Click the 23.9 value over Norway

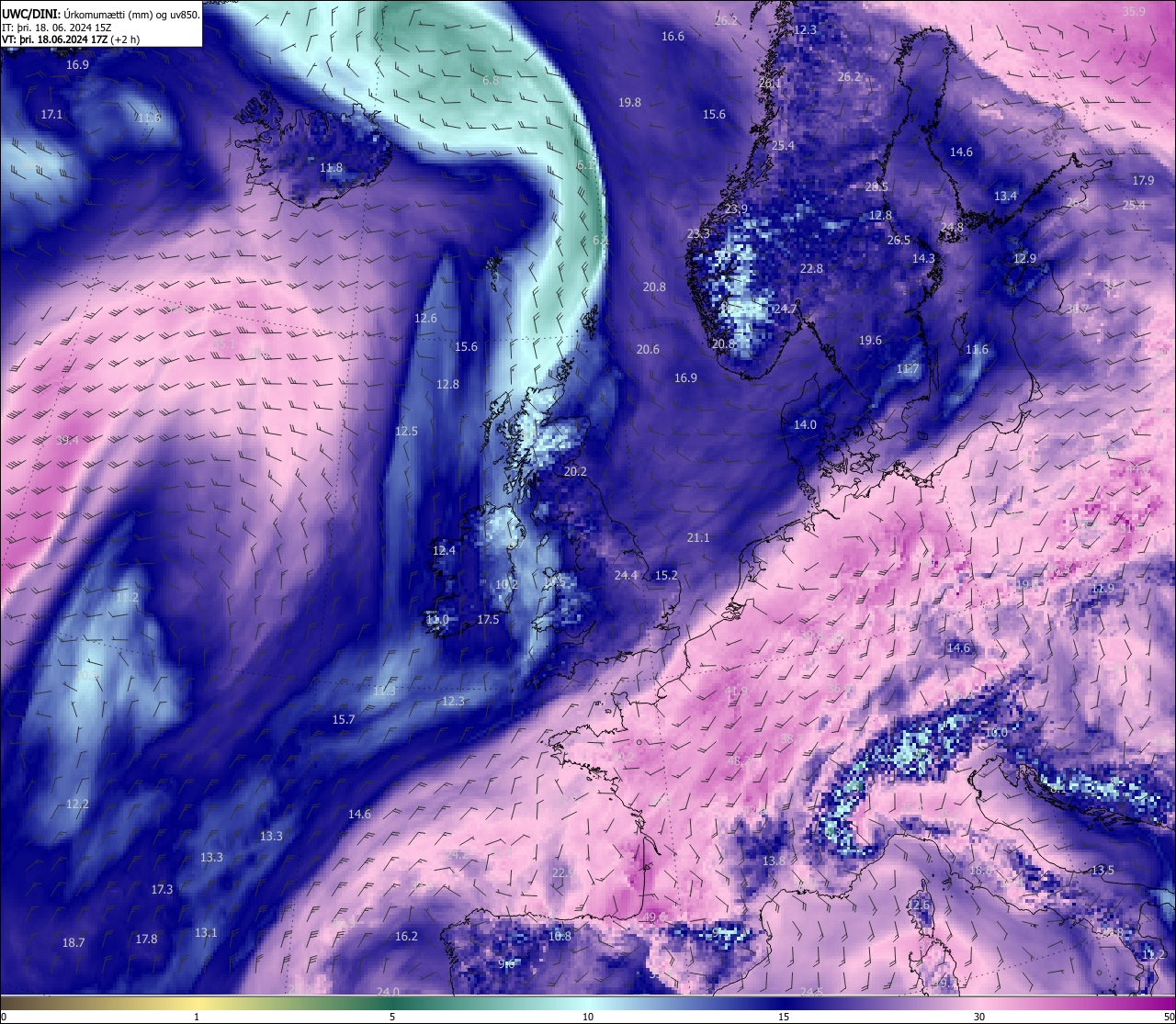point(736,209)
